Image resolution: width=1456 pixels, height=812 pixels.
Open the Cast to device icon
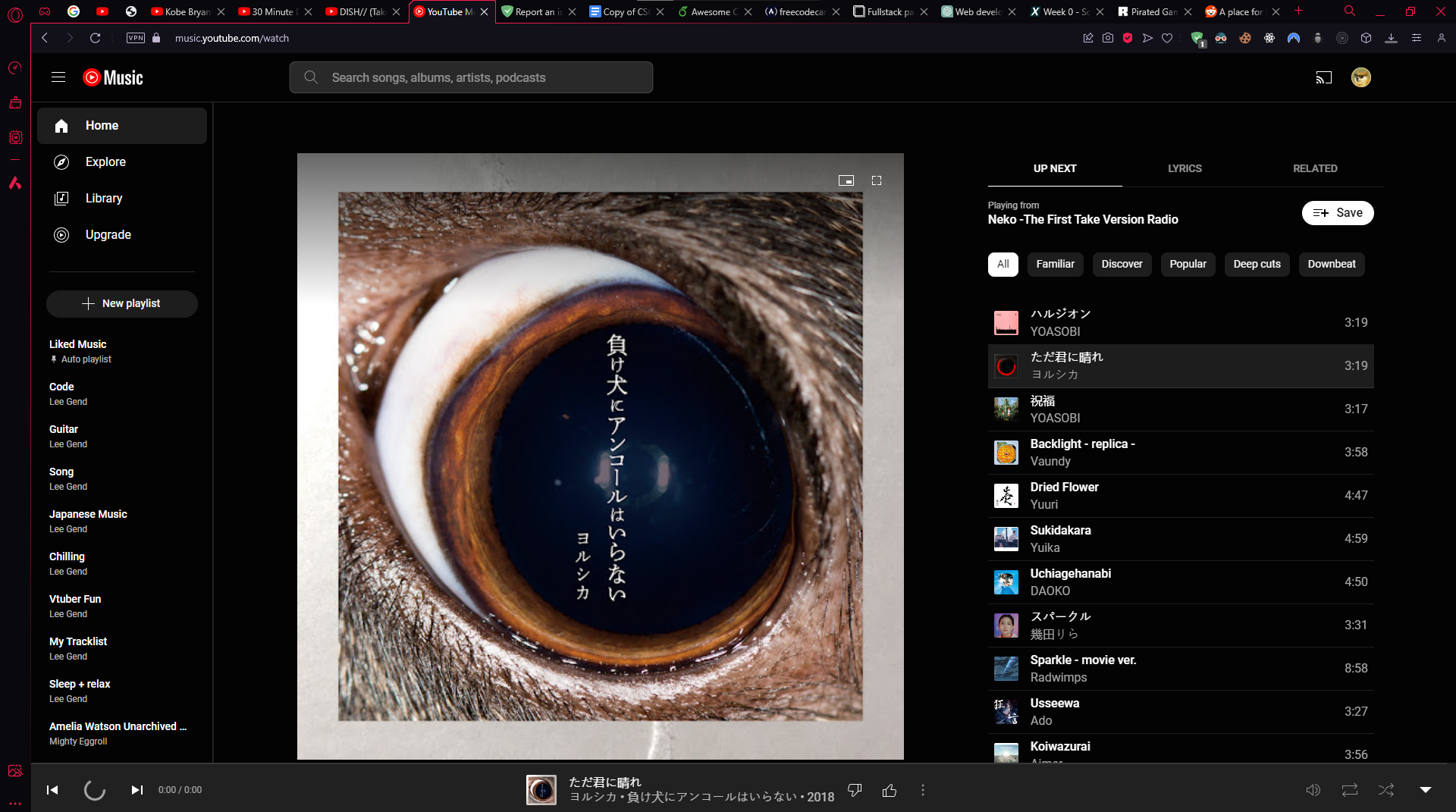coord(1323,77)
